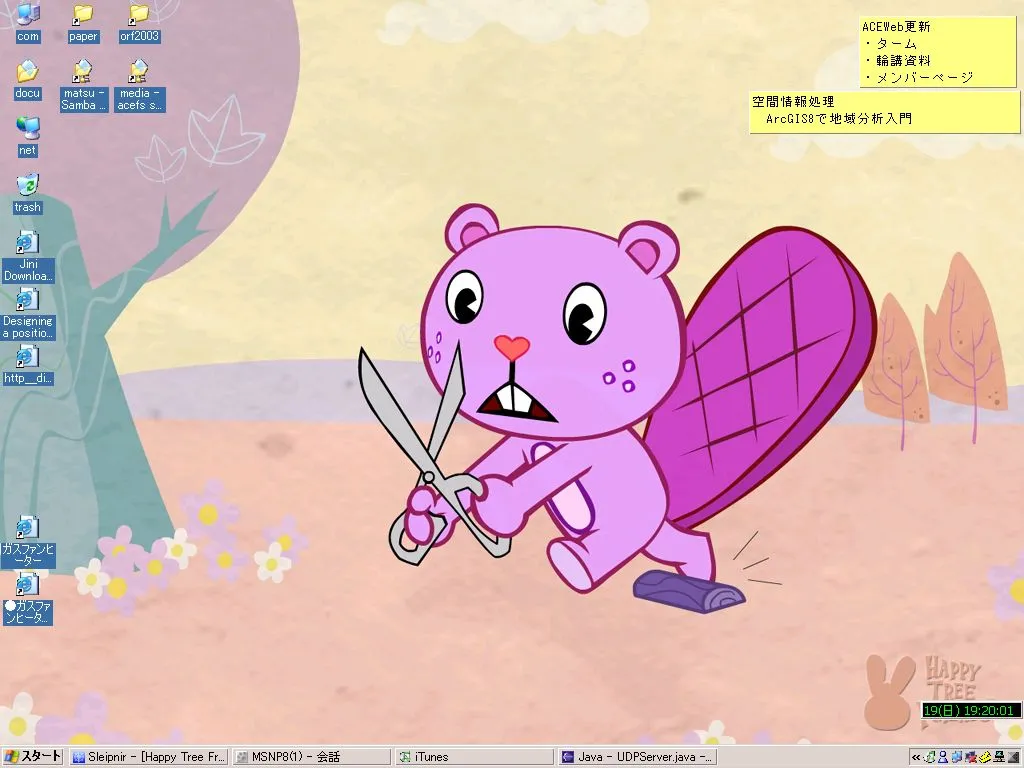Viewport: 1024px width, 768px height.
Task: Click the clock showing 19:20:01 in the tray
Action: pyautogui.click(x=969, y=711)
